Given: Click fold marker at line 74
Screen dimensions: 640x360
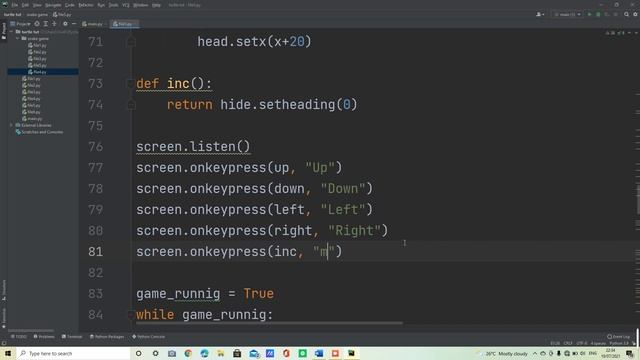Looking at the screenshot, I should (x=131, y=104).
